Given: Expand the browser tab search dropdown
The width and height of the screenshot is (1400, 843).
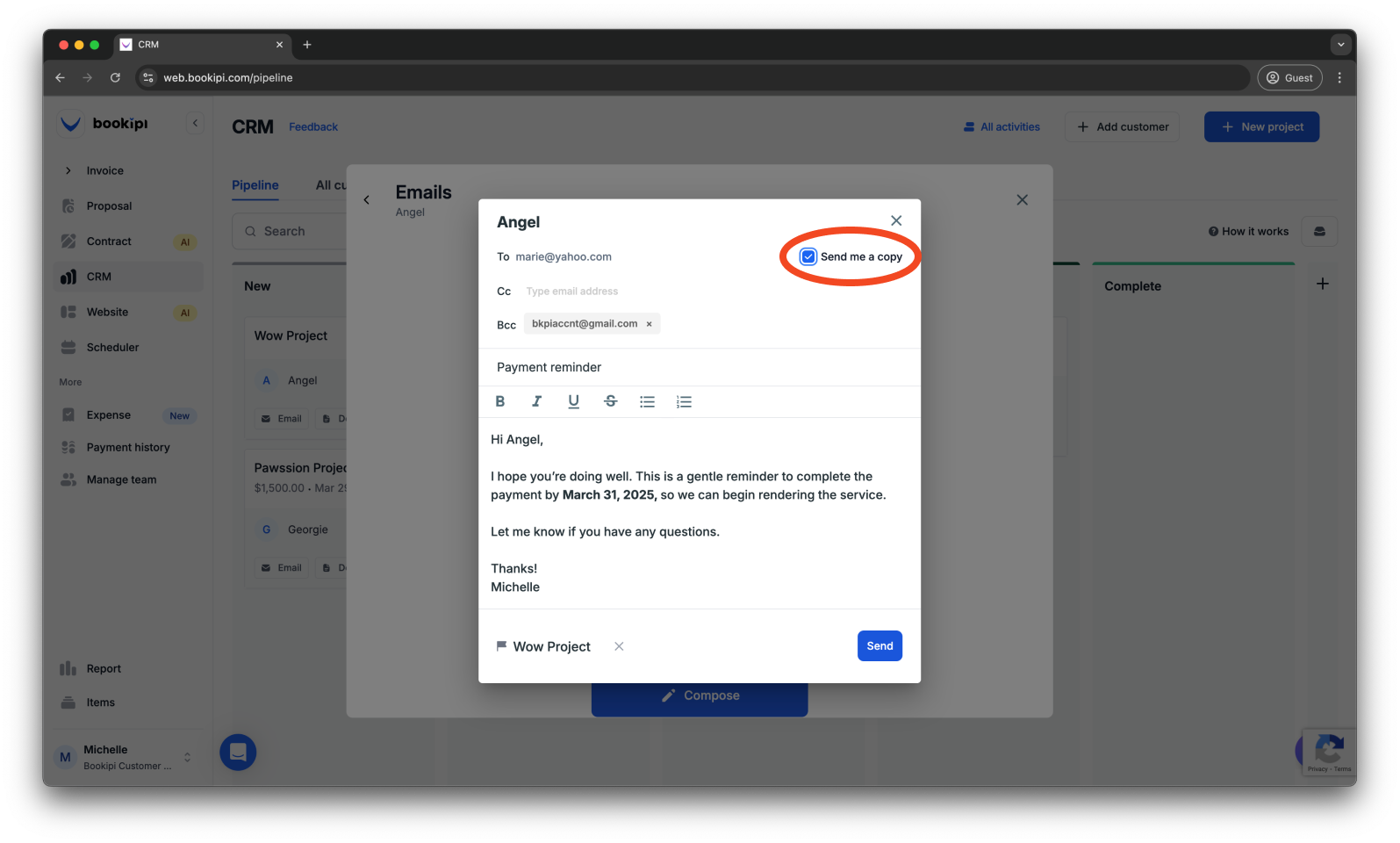Looking at the screenshot, I should 1340,44.
